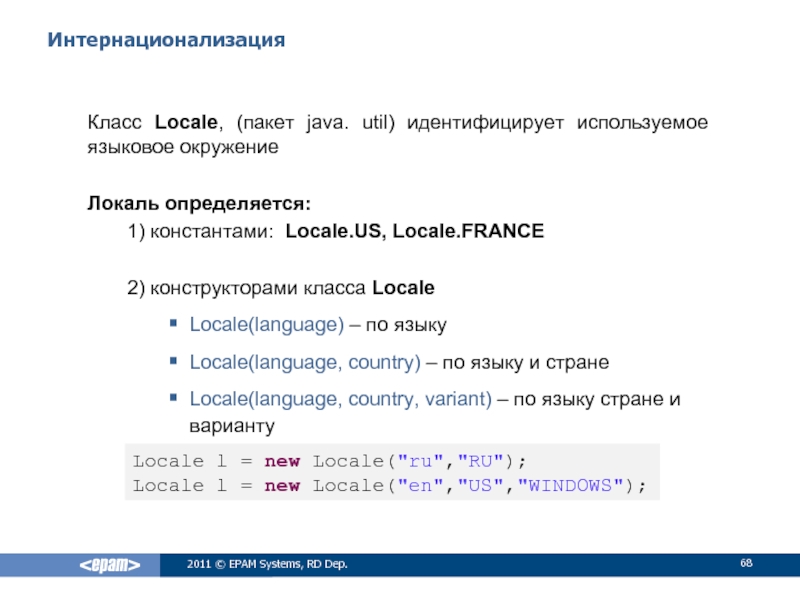Click the bold word Locale in first paragraph
The image size is (800, 600).
(187, 122)
